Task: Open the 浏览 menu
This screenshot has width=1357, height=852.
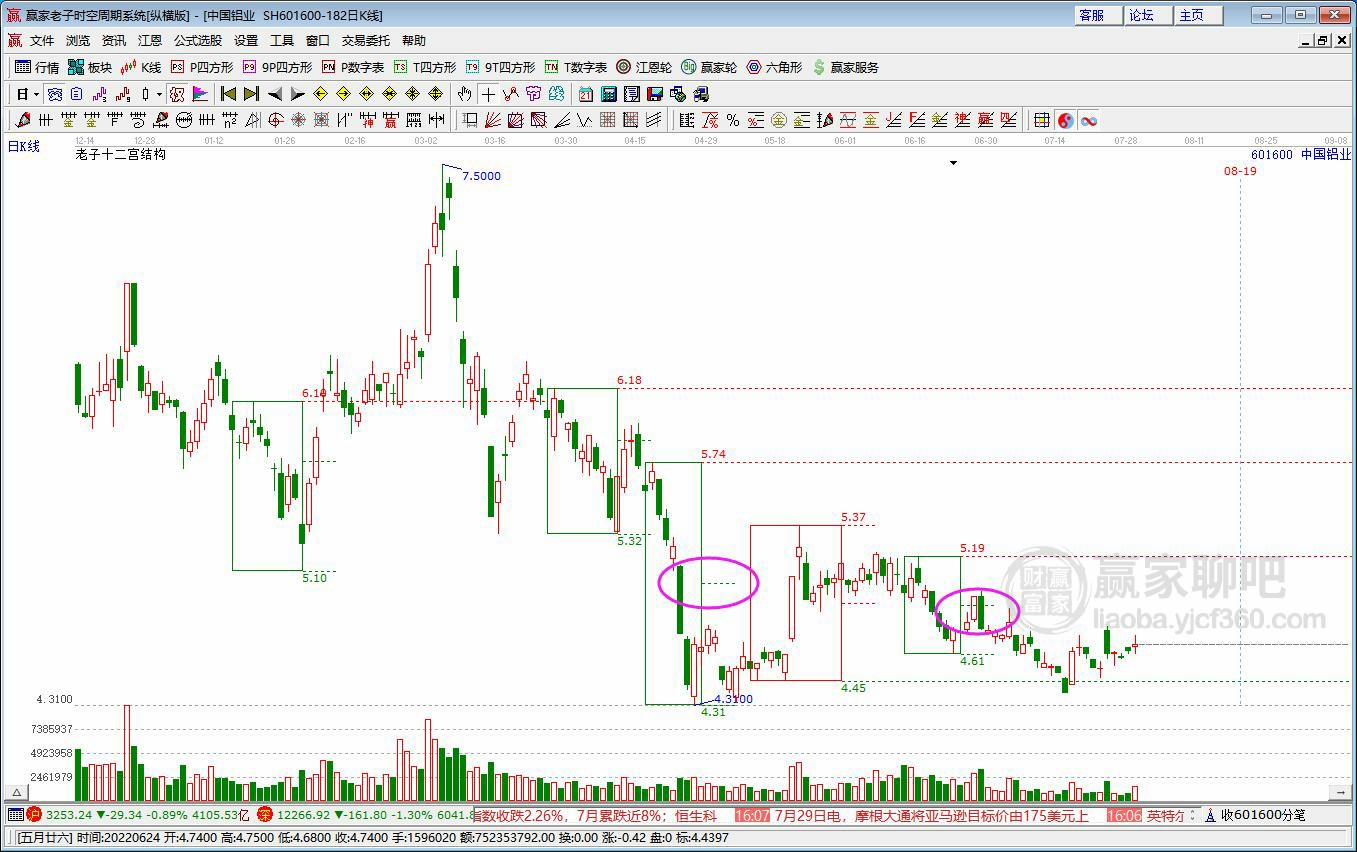Action: pyautogui.click(x=78, y=41)
